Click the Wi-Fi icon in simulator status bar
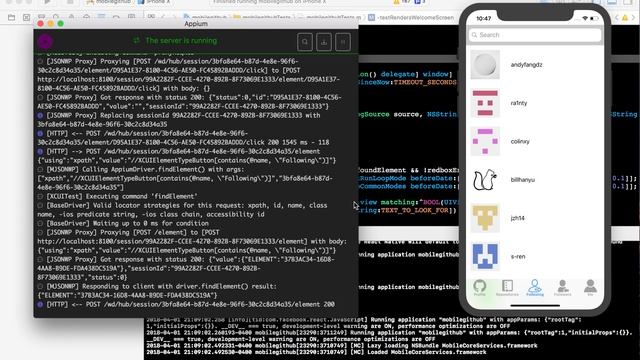640x360 pixels. tap(584, 18)
